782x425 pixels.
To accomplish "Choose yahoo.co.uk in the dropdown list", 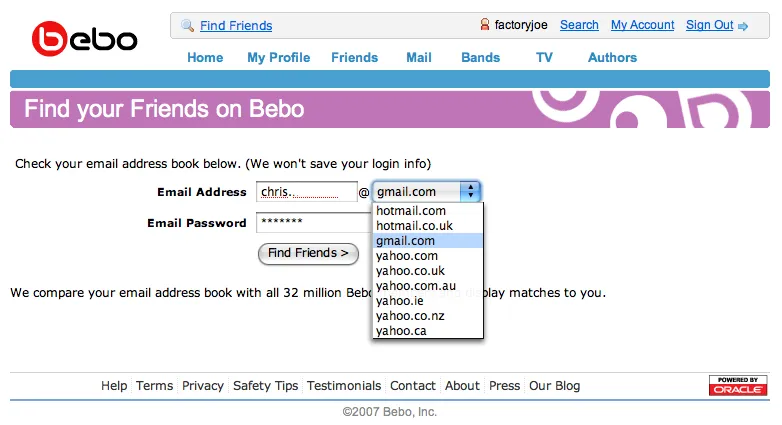I will 411,271.
